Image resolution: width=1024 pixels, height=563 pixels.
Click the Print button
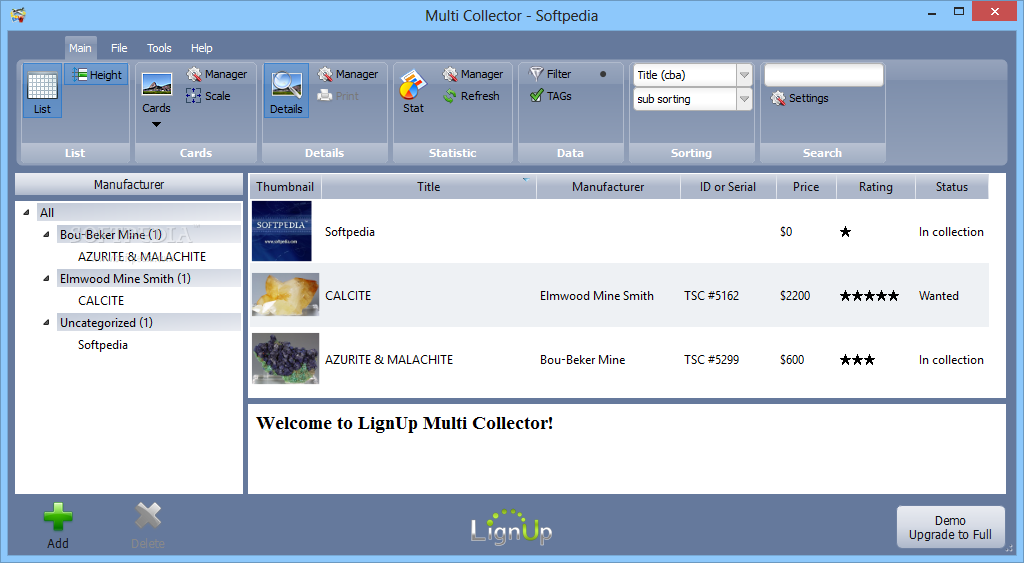pyautogui.click(x=338, y=96)
